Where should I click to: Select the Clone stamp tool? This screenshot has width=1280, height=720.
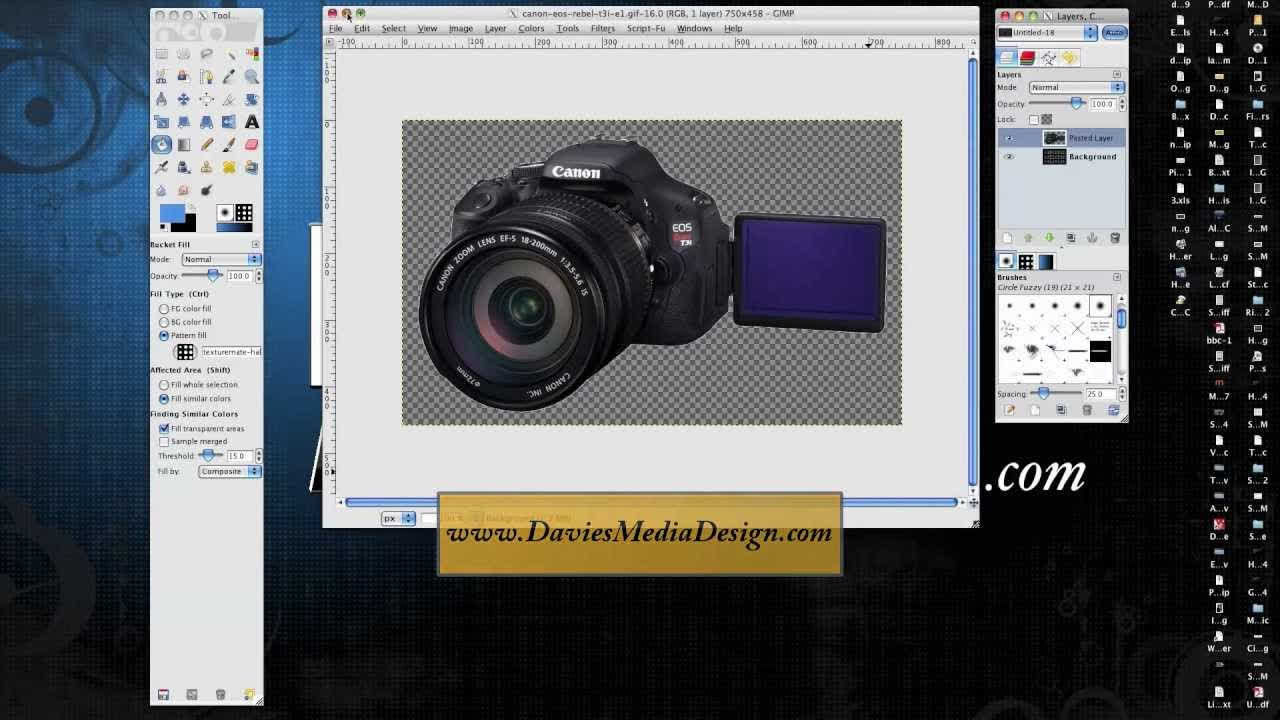206,167
